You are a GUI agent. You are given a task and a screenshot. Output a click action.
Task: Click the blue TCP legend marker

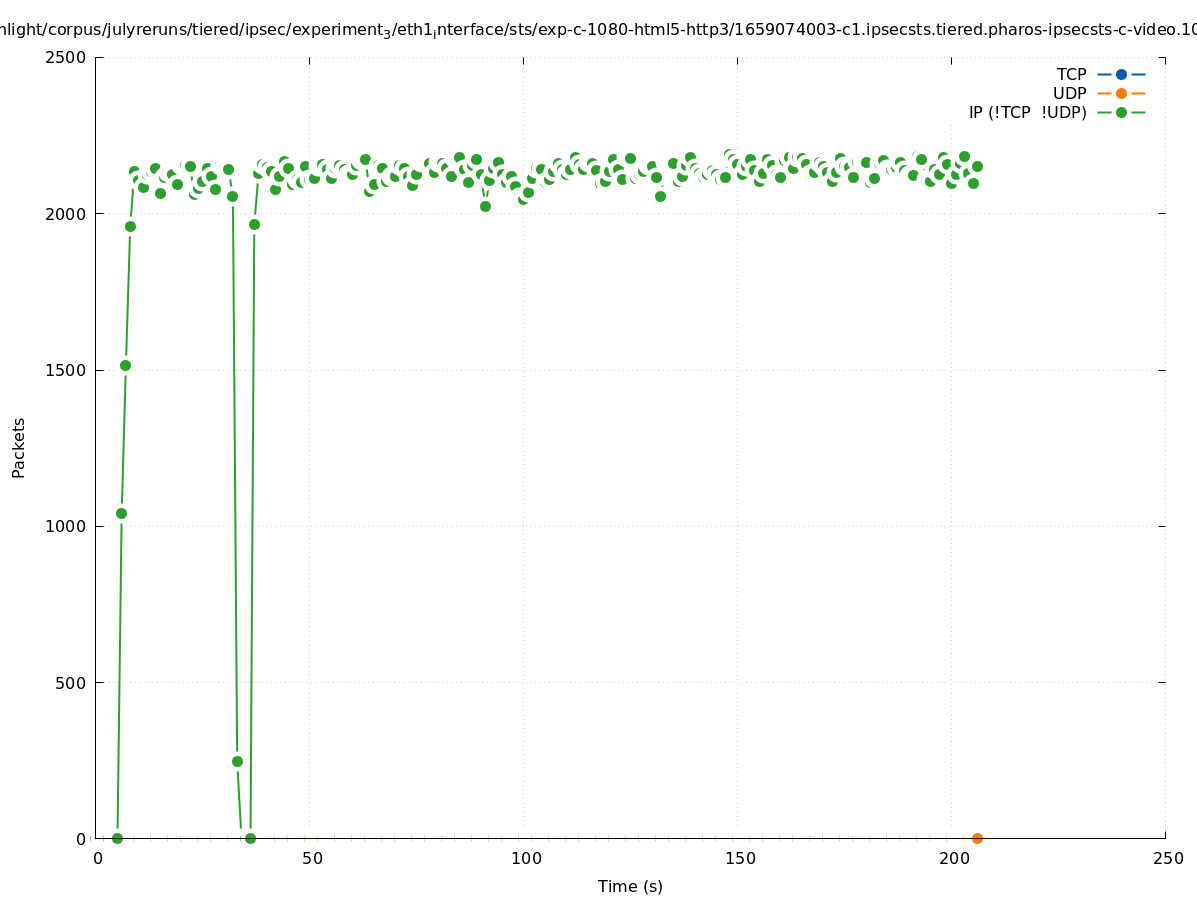coord(1121,74)
